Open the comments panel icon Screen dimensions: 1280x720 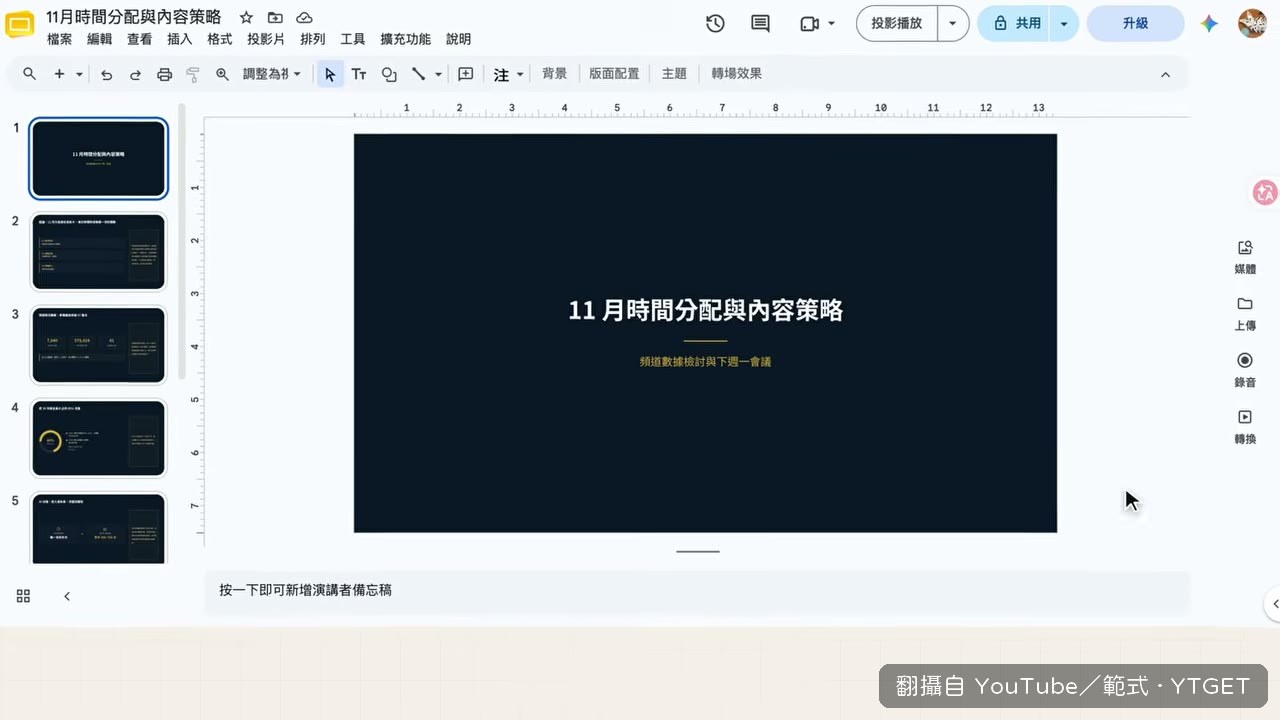tap(760, 23)
